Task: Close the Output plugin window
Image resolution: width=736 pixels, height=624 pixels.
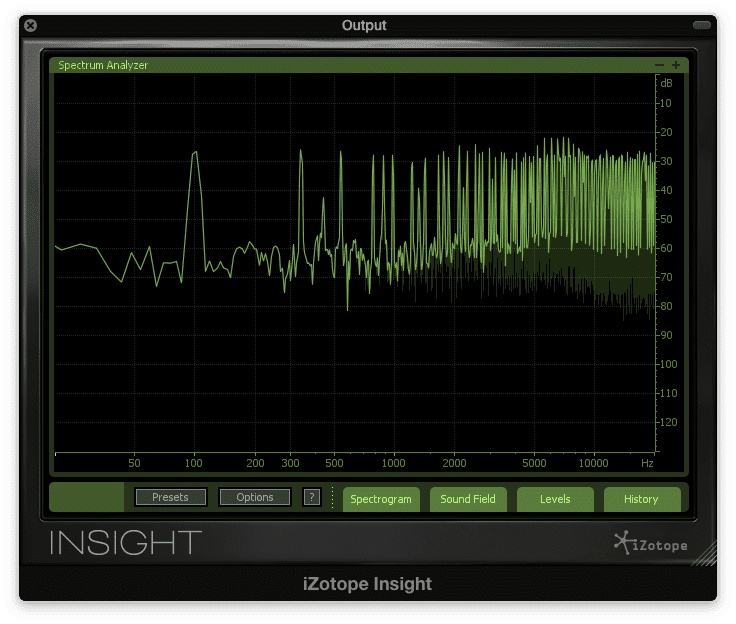Action: (x=31, y=25)
